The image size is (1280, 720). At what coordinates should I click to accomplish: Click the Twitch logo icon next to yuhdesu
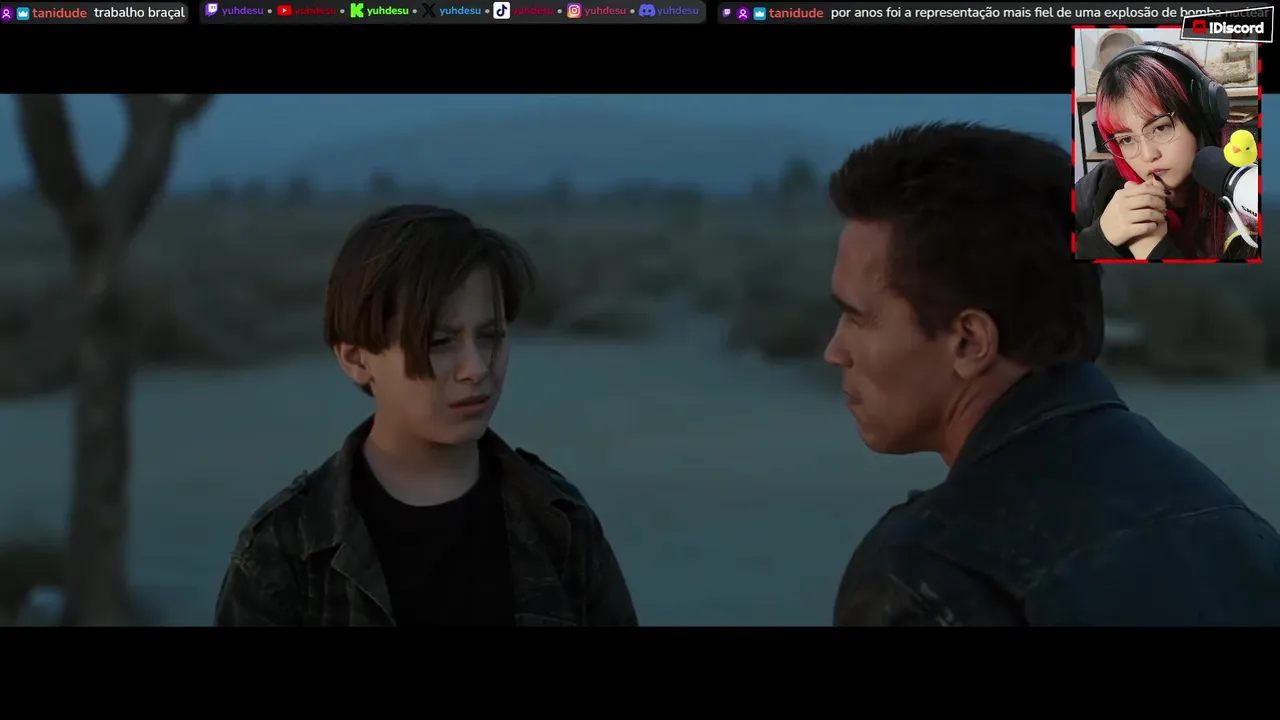coord(211,10)
